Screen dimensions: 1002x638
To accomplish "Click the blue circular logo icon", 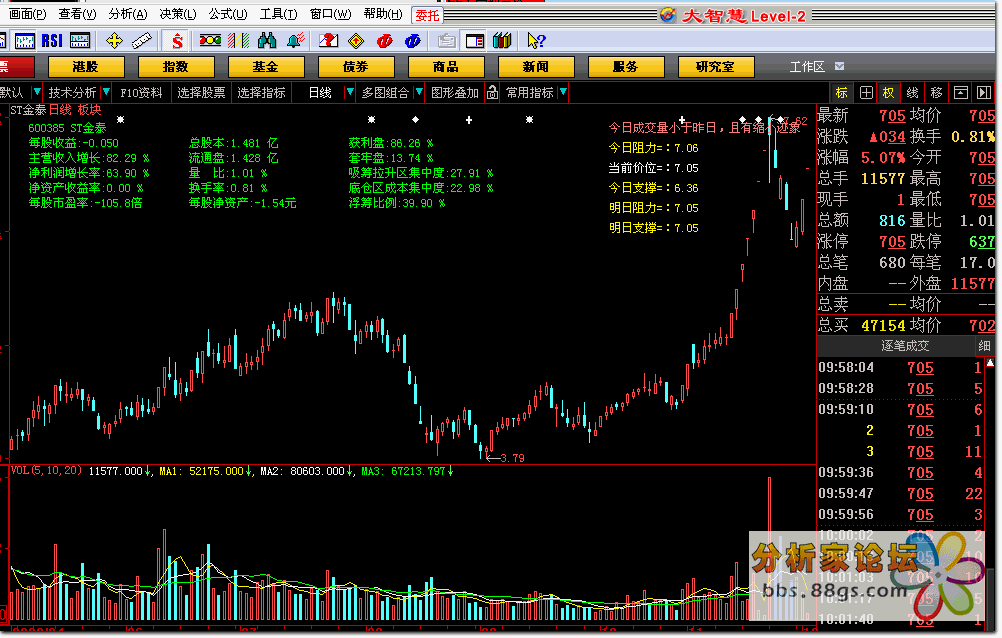I will coord(413,41).
